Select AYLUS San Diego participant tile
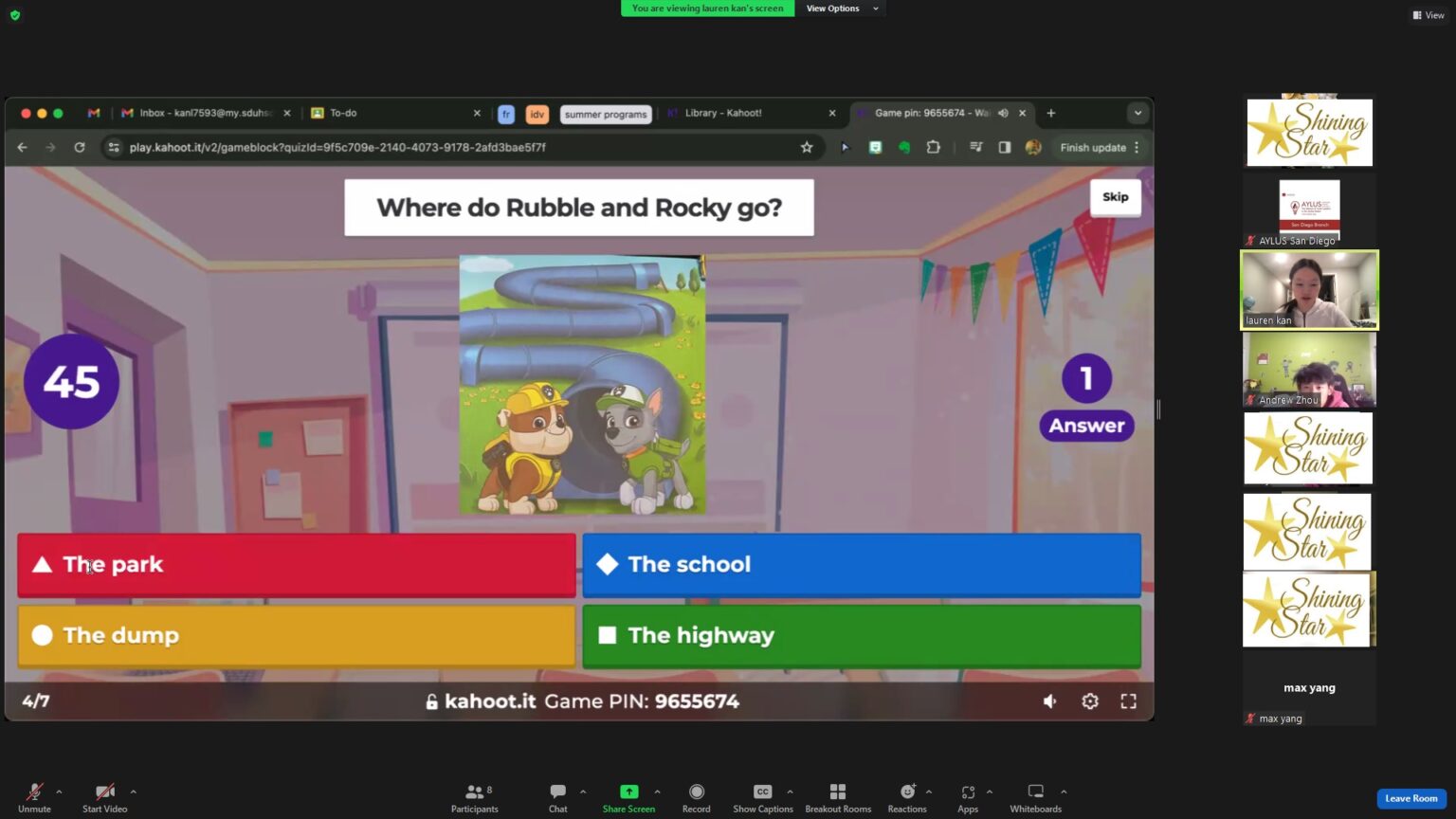 tap(1309, 210)
